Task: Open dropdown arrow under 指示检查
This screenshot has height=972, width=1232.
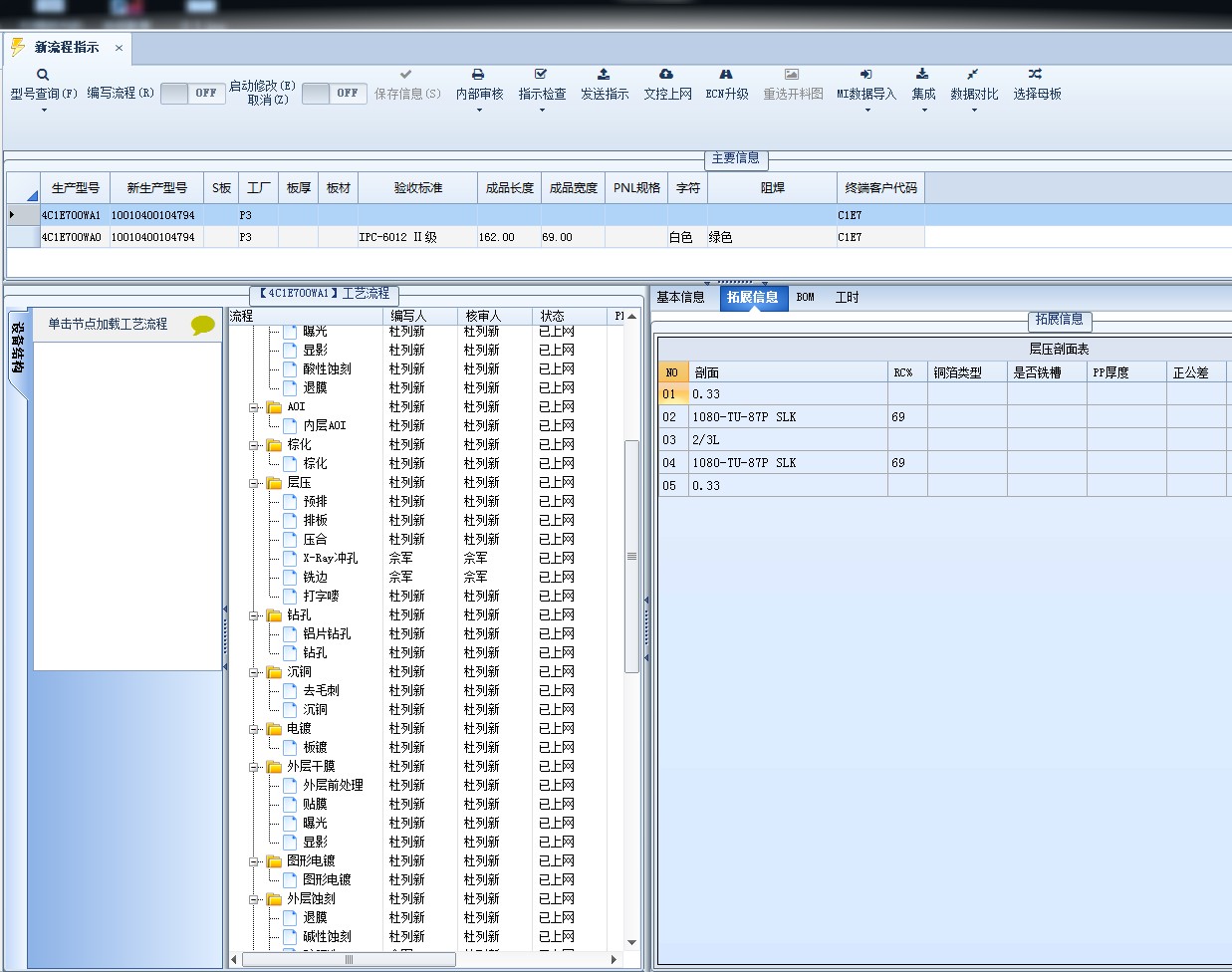Action: [542, 111]
